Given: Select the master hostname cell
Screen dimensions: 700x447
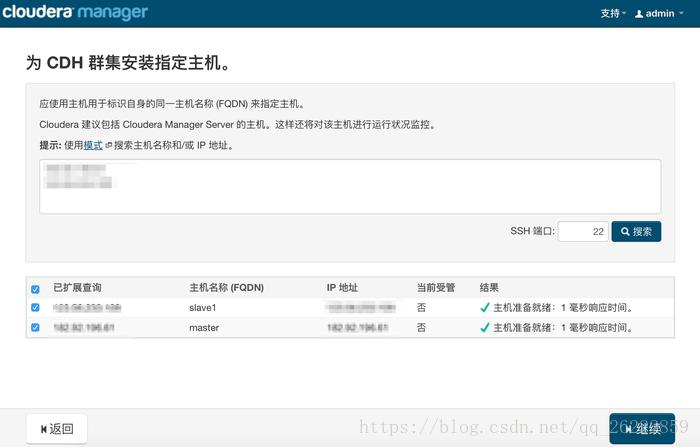Looking at the screenshot, I should pyautogui.click(x=204, y=328).
